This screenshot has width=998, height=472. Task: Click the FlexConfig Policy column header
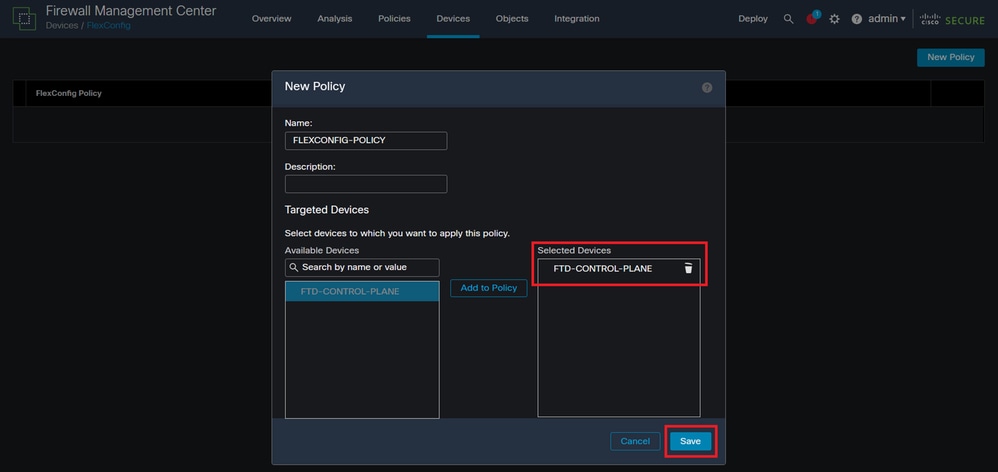[x=69, y=94]
